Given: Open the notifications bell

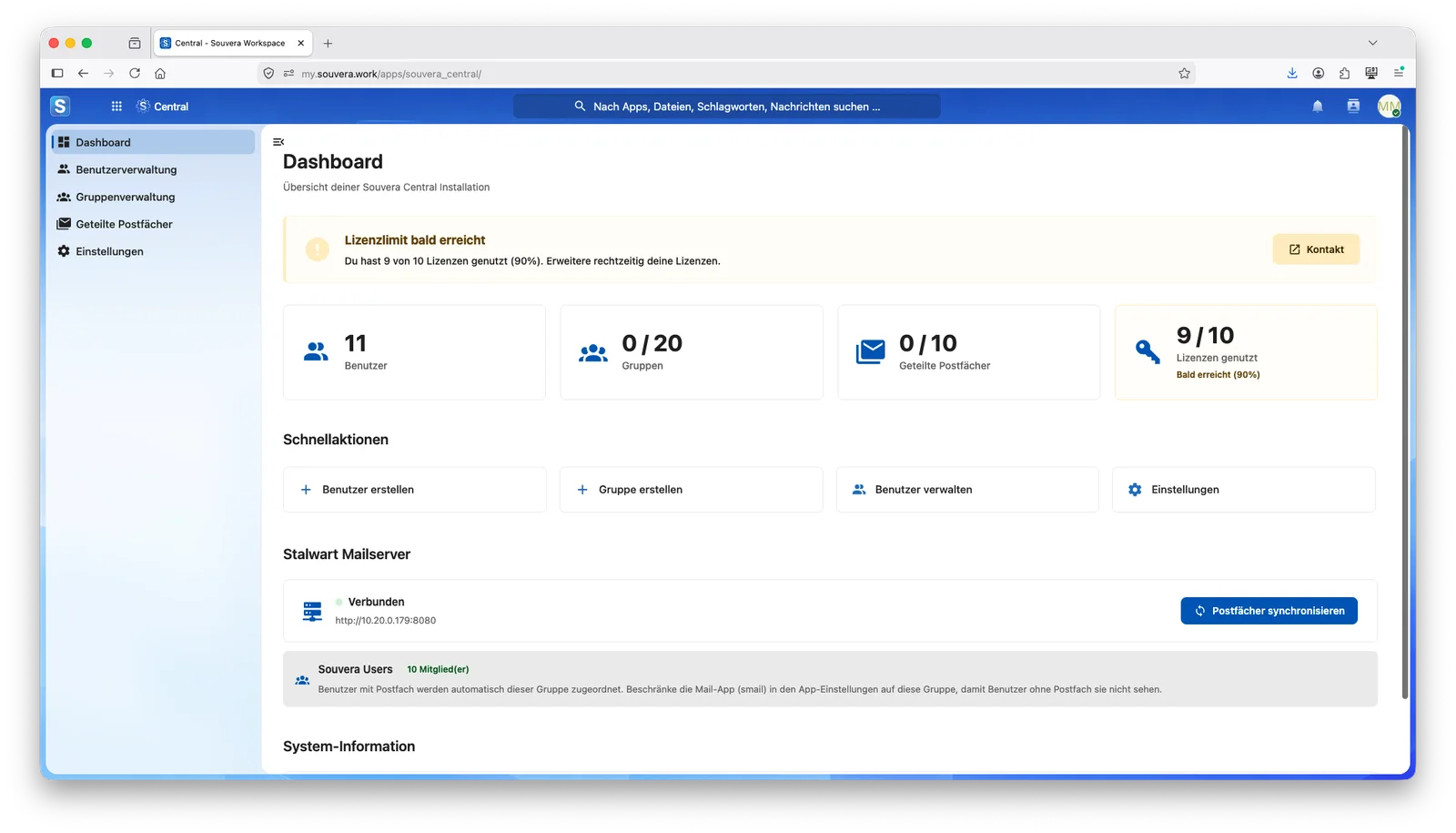Looking at the screenshot, I should (x=1318, y=107).
